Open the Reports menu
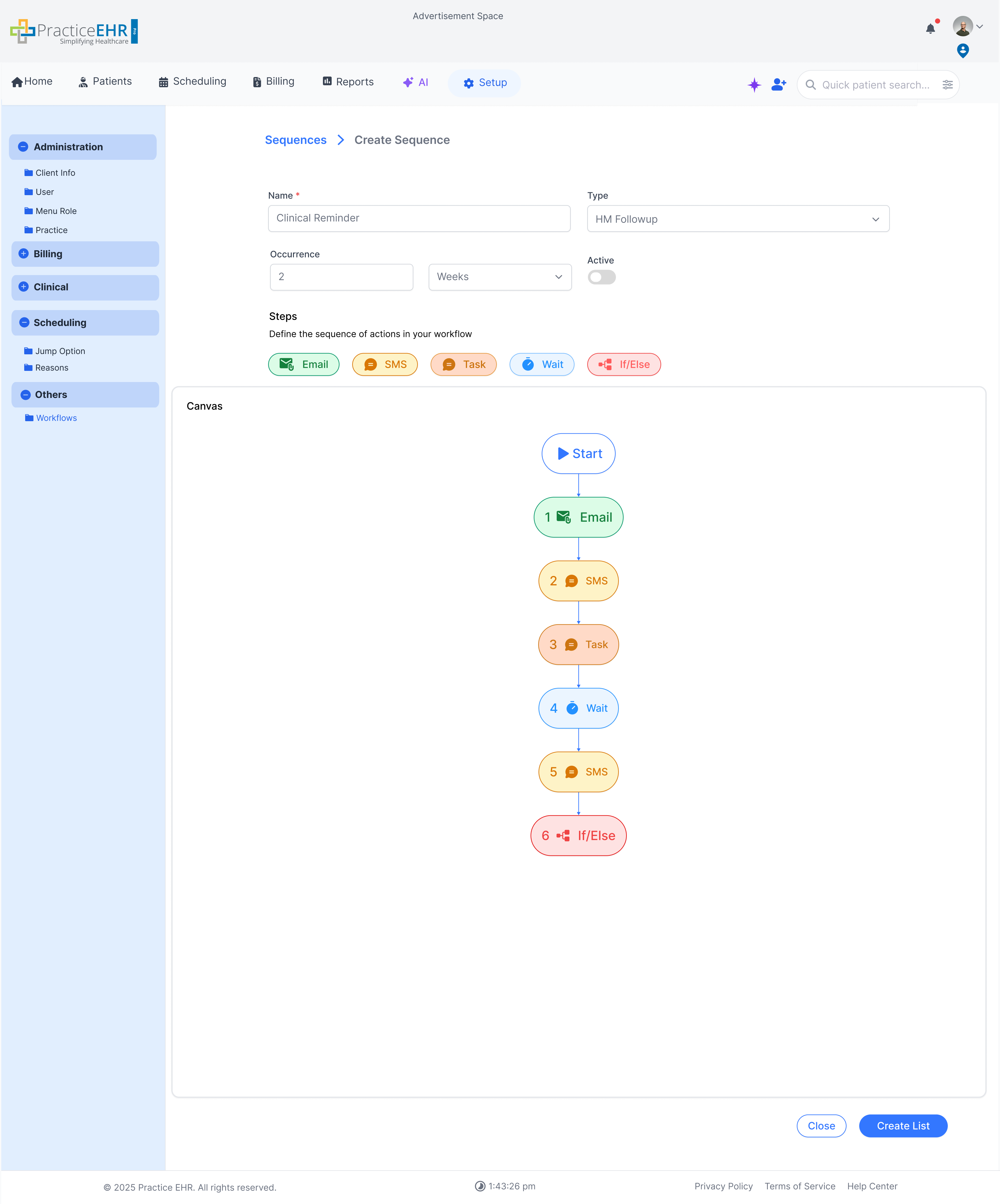1000x1204 pixels. point(347,82)
